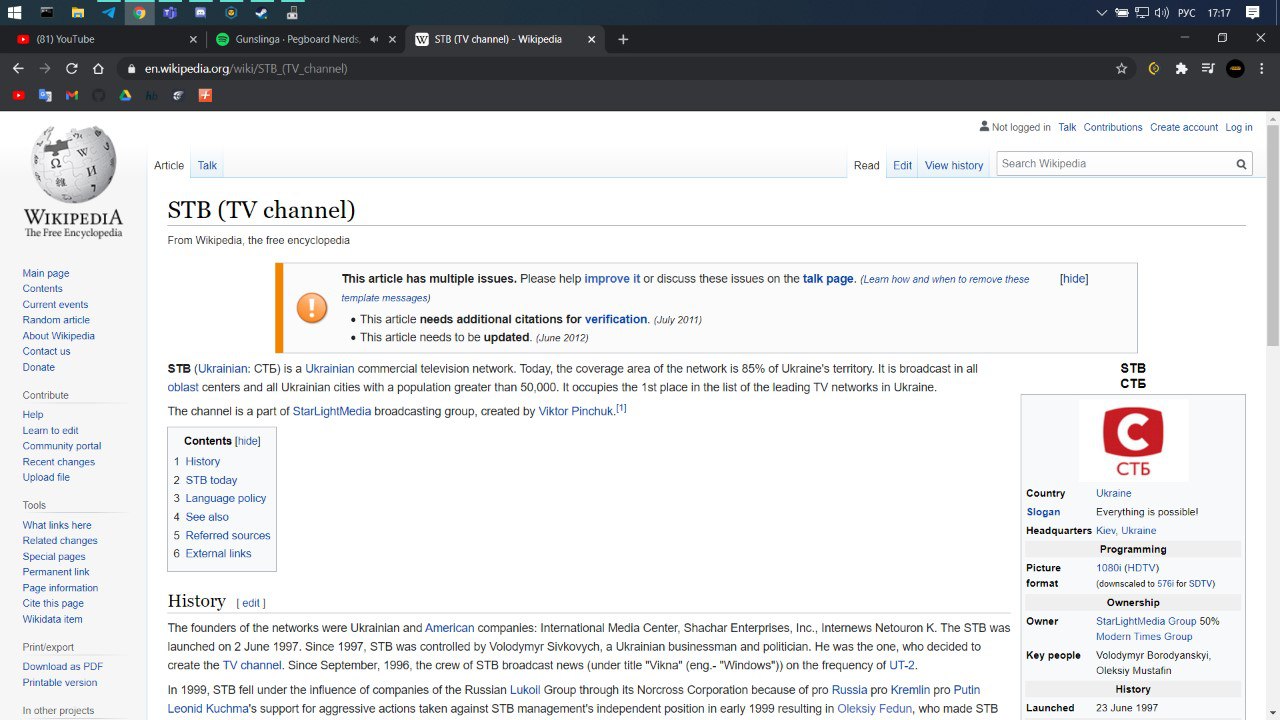Image resolution: width=1280 pixels, height=720 pixels.
Task: Open the browser home page
Action: (x=98, y=69)
